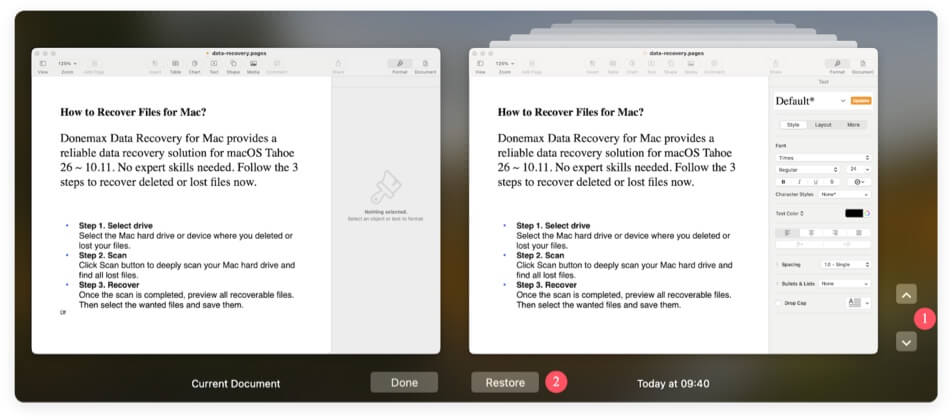This screenshot has height=420, width=952.
Task: Click Comment icon in restored version toolbar
Action: pyautogui.click(x=715, y=63)
